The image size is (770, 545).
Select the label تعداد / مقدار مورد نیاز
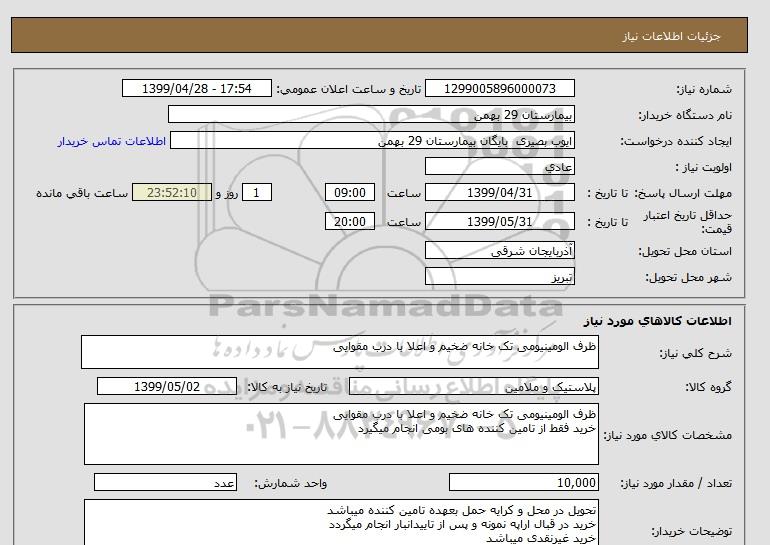coord(676,484)
